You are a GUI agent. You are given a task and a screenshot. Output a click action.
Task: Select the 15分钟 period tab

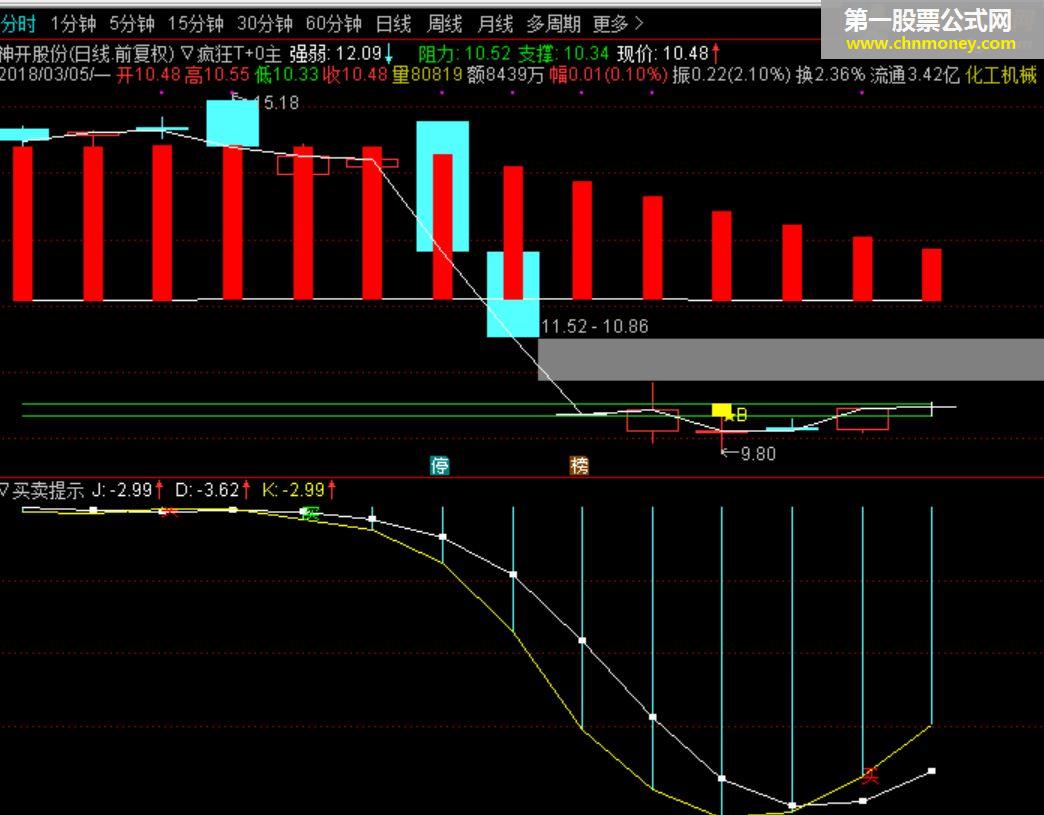tap(195, 25)
